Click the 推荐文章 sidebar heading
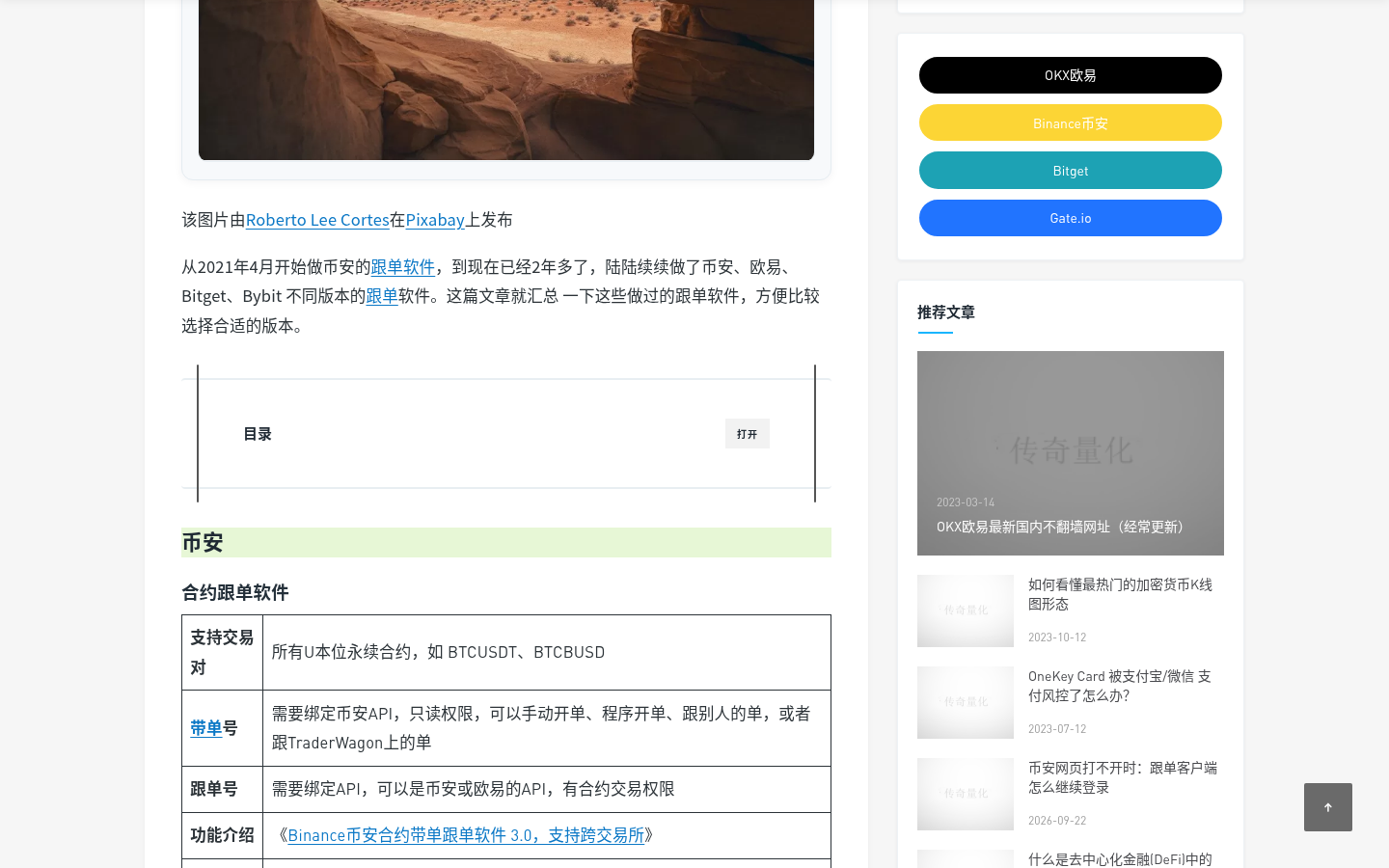This screenshot has height=868, width=1389. (946, 312)
